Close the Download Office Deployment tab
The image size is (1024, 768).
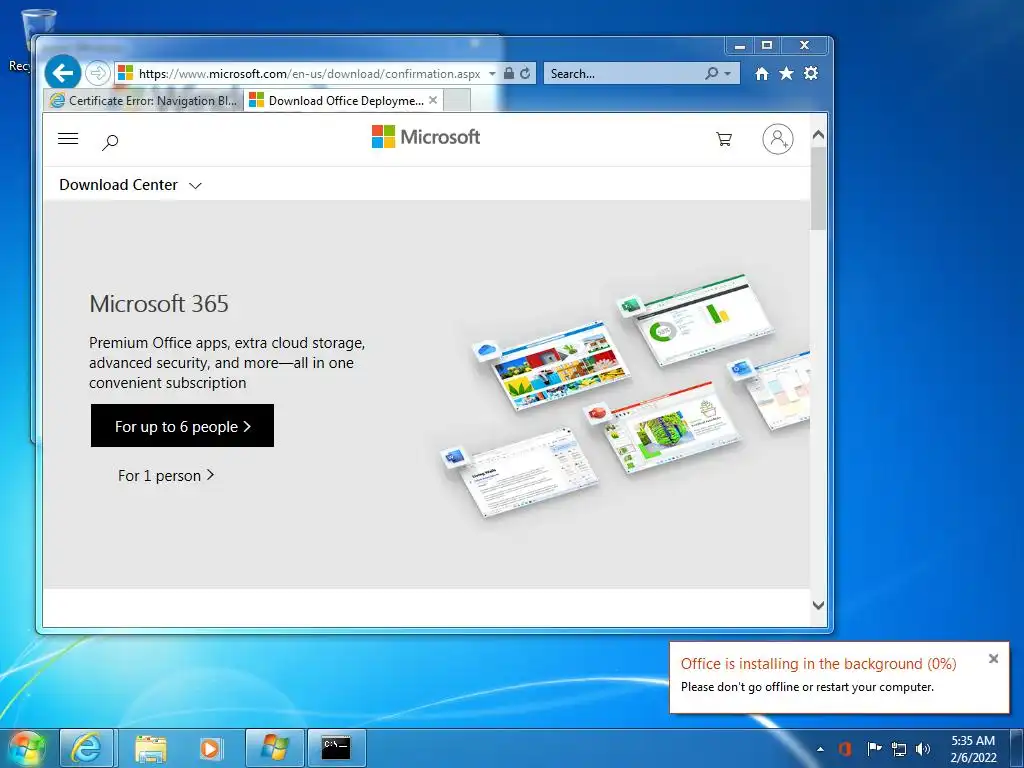[433, 100]
